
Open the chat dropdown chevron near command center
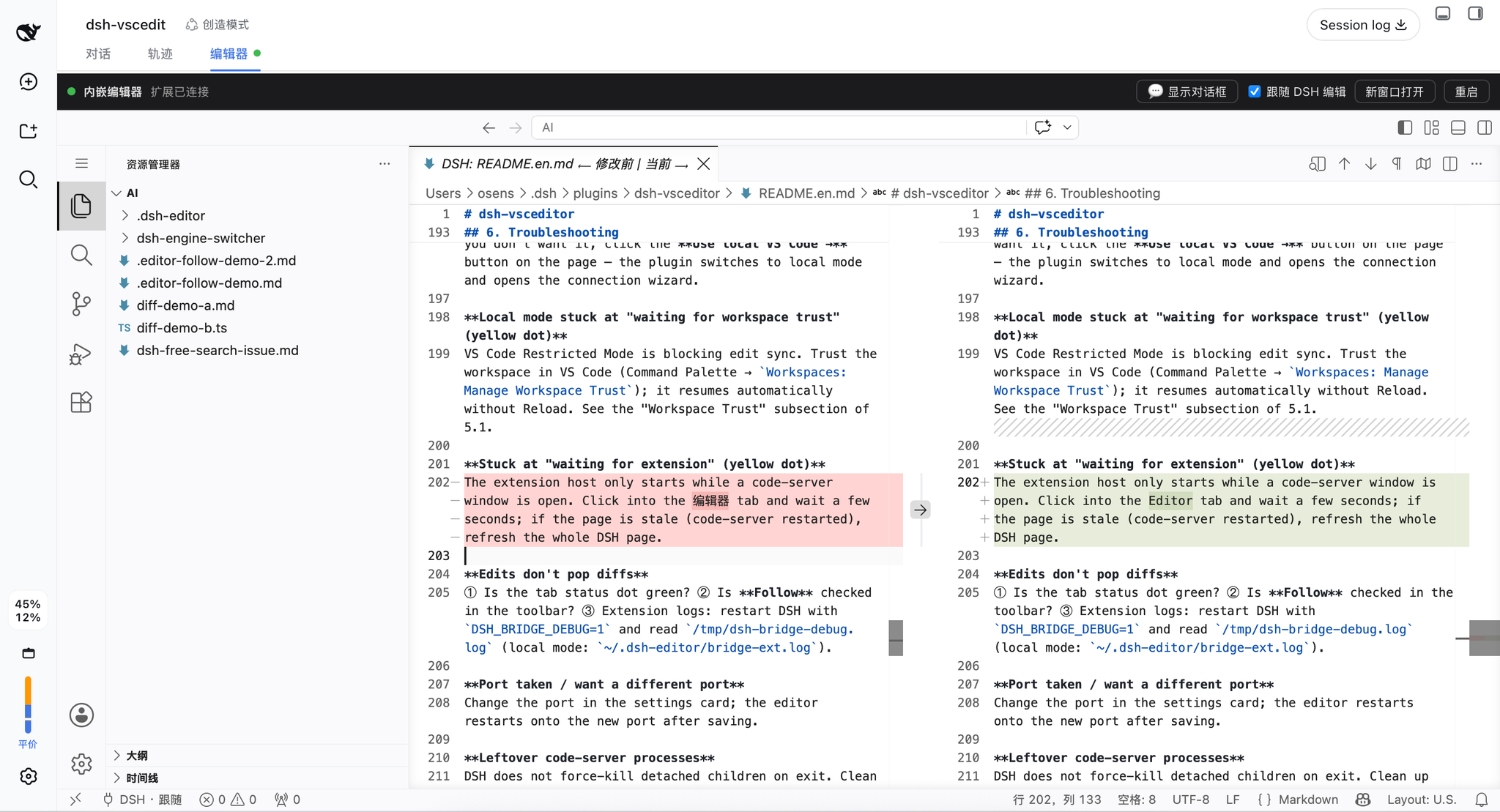click(x=1067, y=127)
